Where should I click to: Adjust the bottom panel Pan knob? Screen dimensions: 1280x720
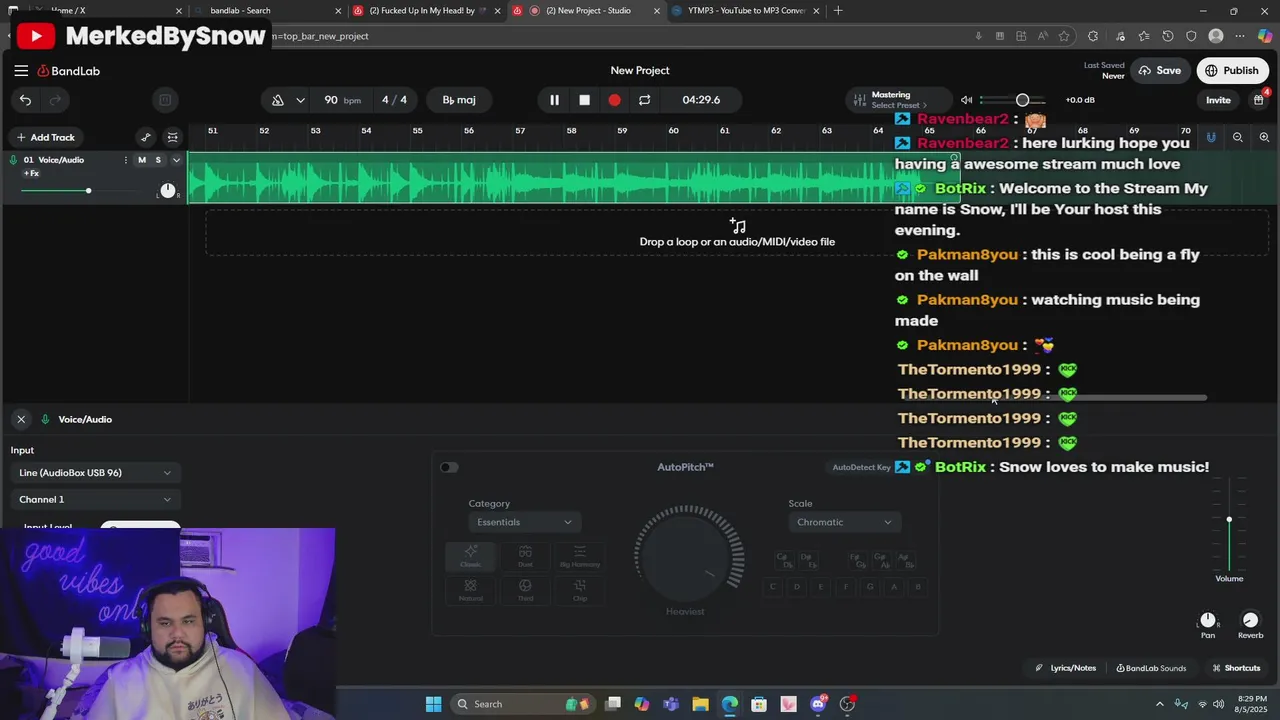coord(1208,620)
